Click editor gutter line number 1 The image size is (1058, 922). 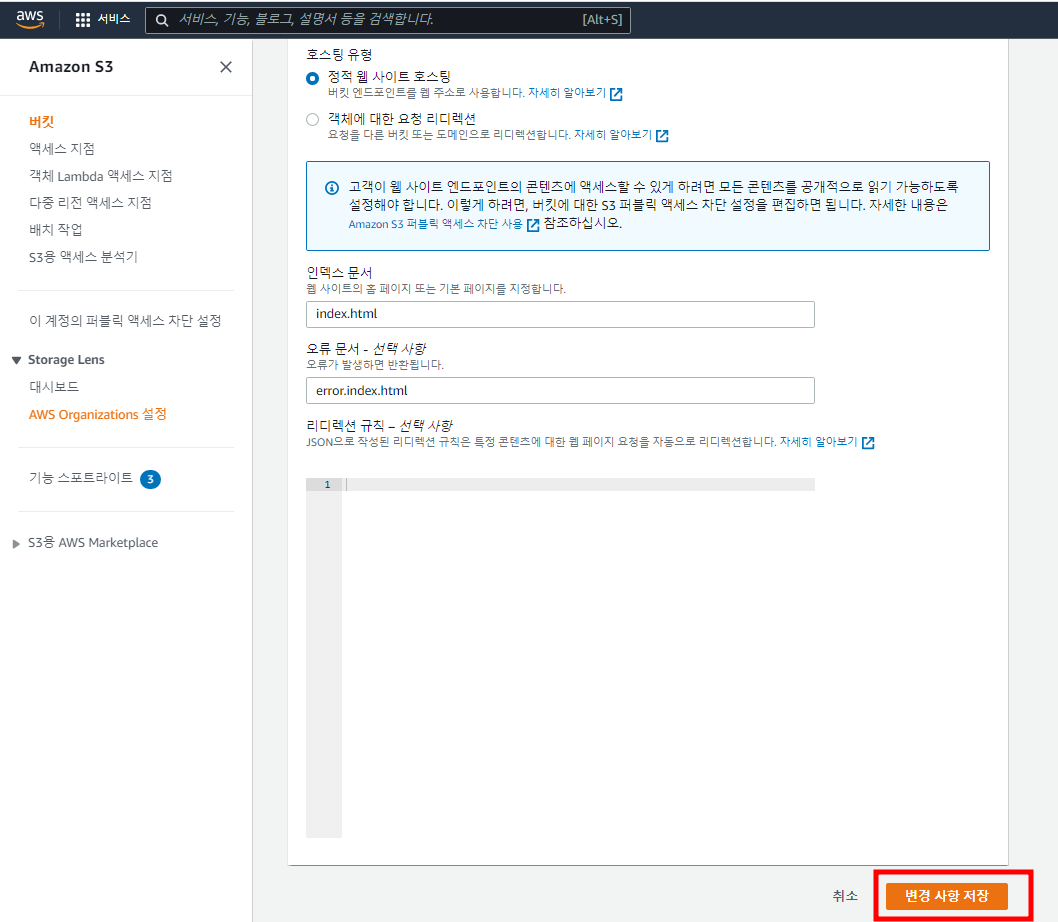coord(327,485)
